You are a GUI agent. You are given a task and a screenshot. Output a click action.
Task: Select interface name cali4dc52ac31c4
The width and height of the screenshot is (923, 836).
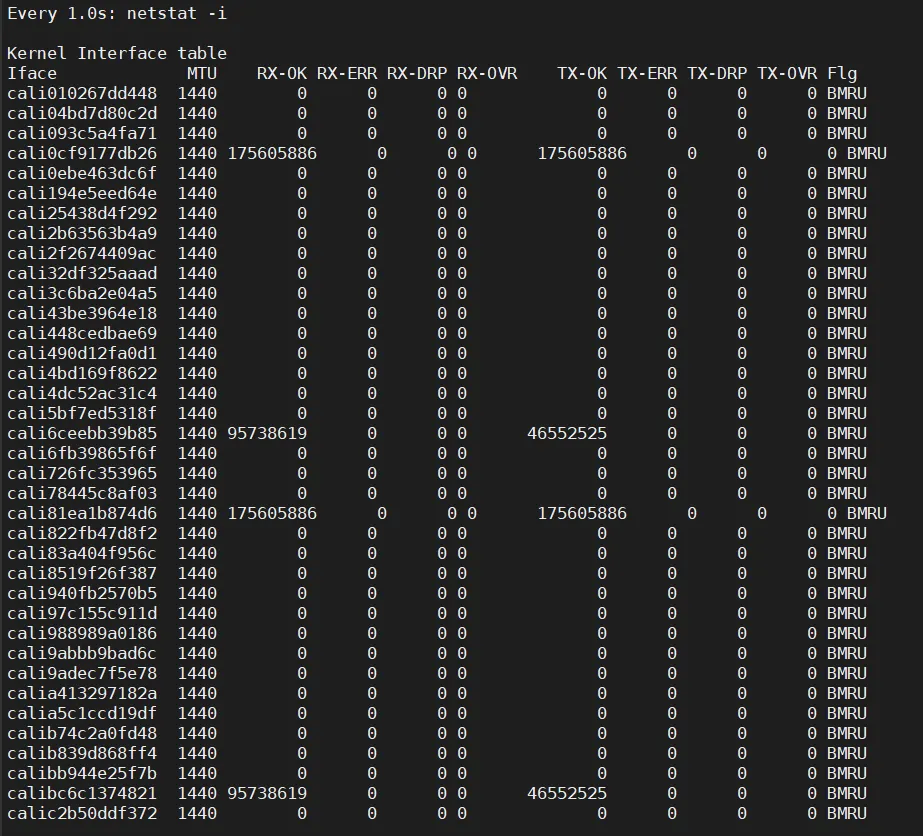(82, 394)
